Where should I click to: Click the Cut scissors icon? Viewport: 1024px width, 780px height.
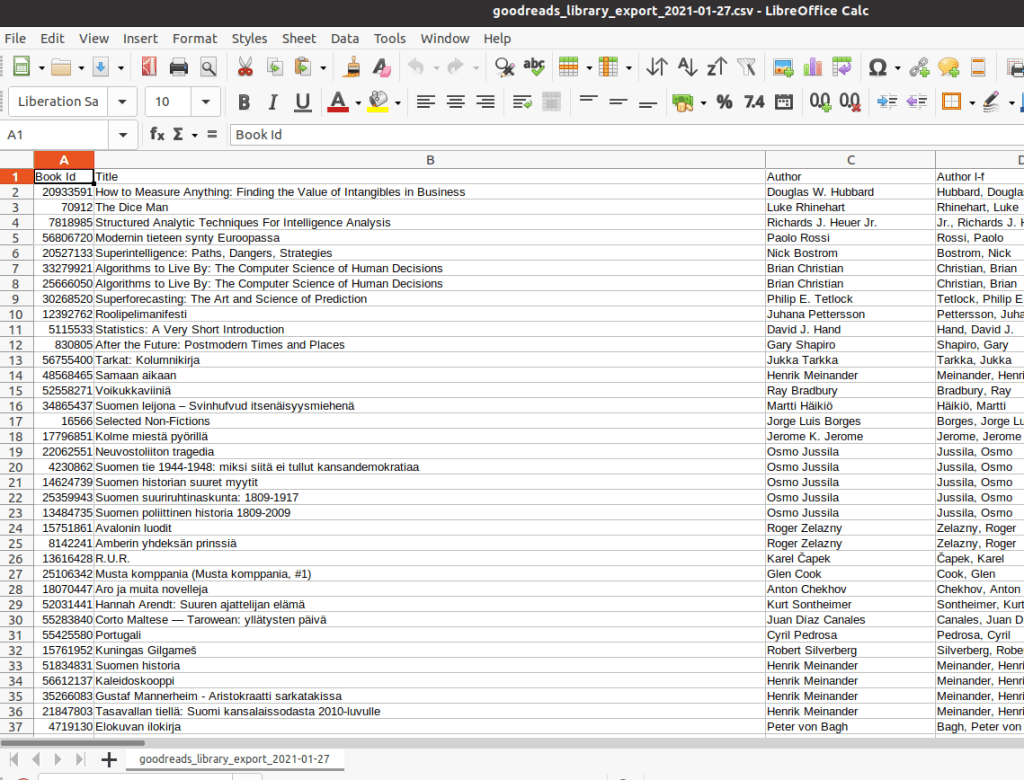pyautogui.click(x=244, y=67)
